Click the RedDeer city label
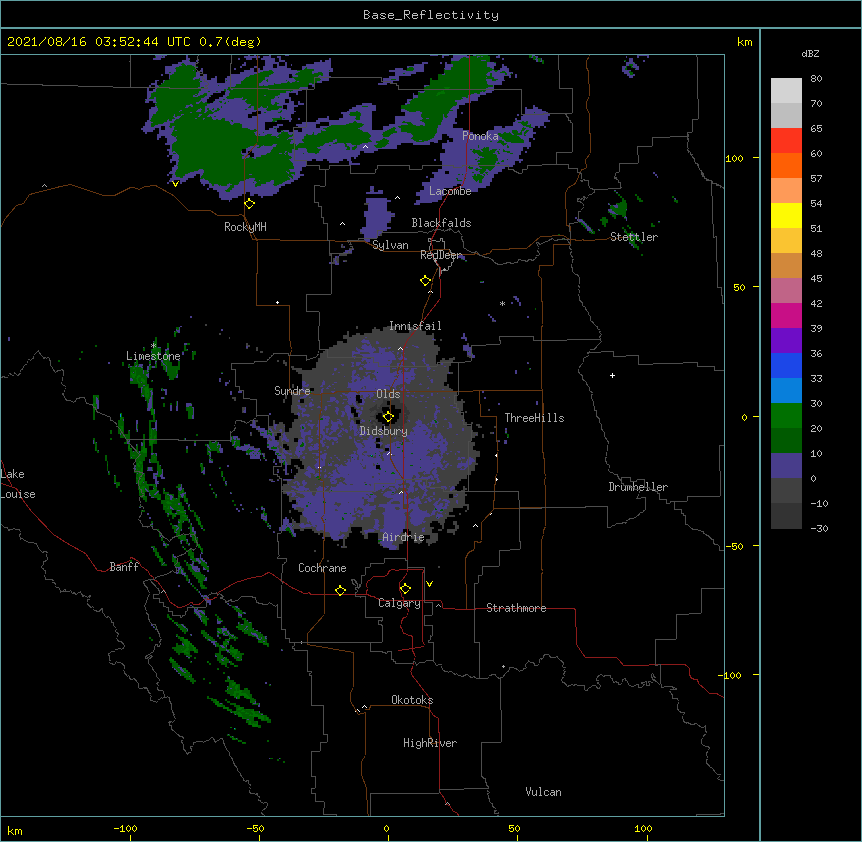The image size is (862, 842). tap(441, 255)
